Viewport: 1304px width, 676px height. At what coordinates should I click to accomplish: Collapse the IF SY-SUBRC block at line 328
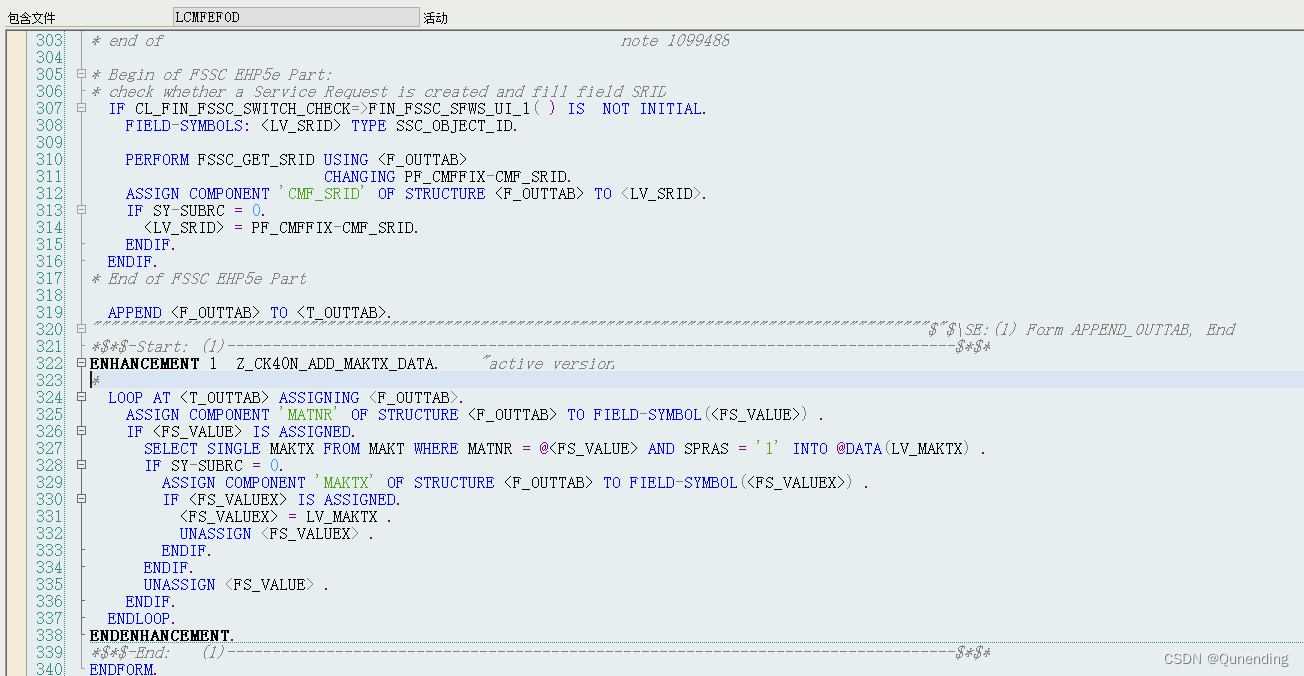coord(80,465)
